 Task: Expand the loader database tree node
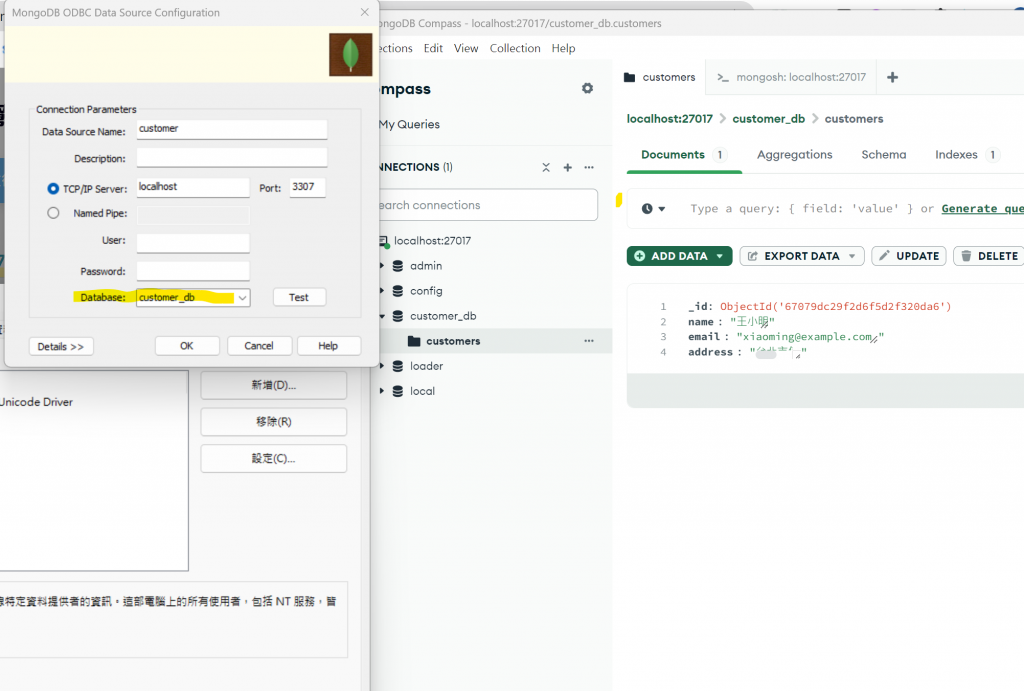point(382,366)
